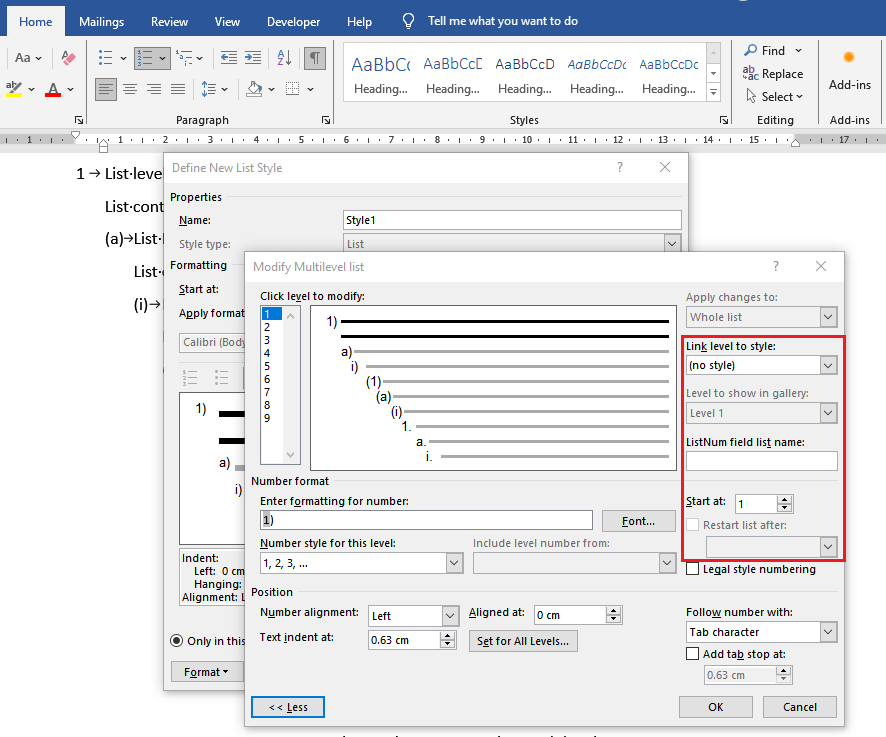This screenshot has height=737, width=886.
Task: Open the Find dropdown arrow
Action: pyautogui.click(x=798, y=50)
